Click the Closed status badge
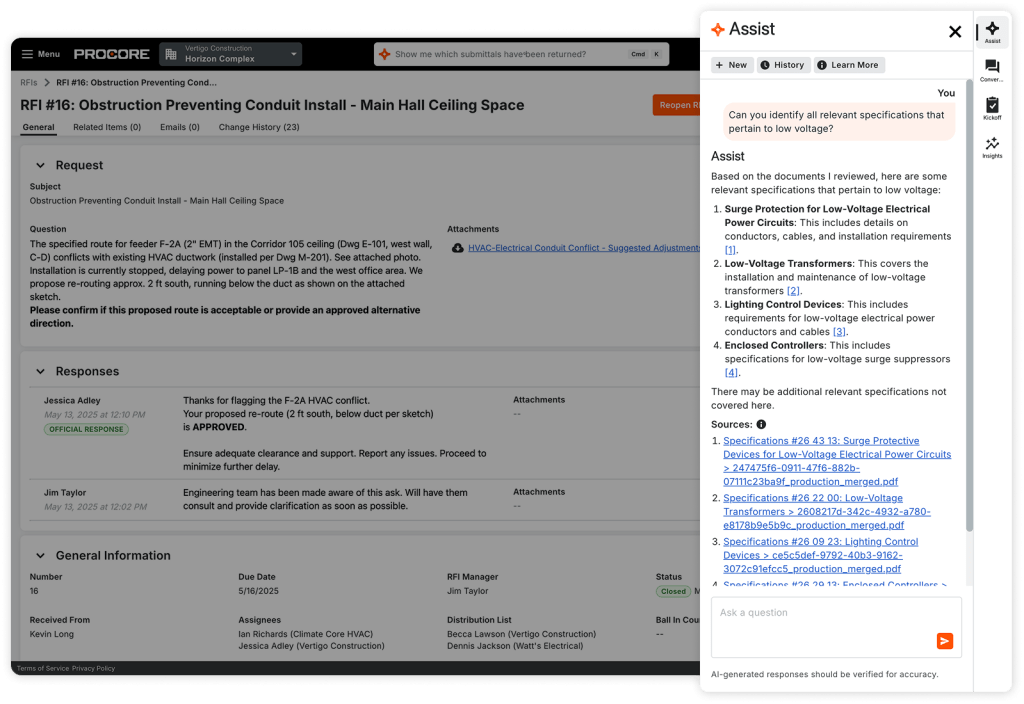The image size is (1024, 704). click(673, 592)
